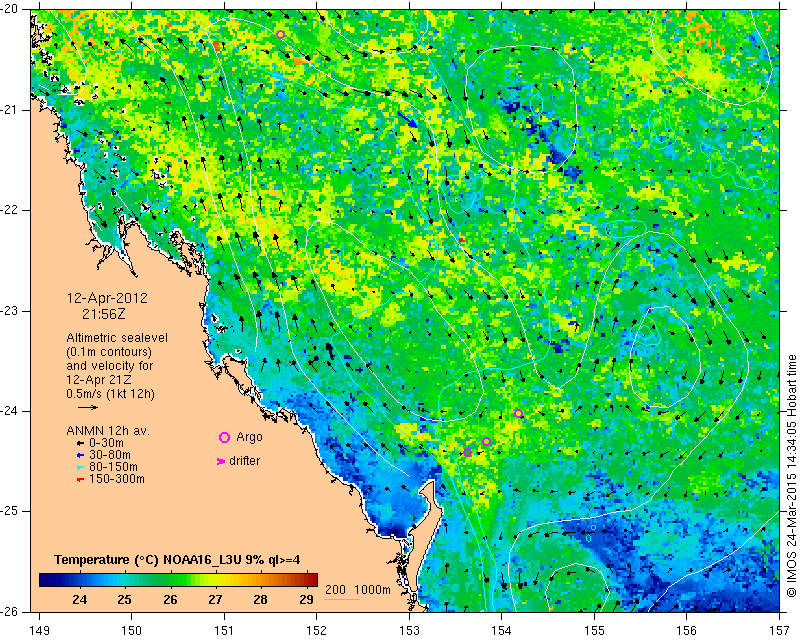
Task: Click the 151 longitude label on the bottom axis
Action: coord(224,630)
